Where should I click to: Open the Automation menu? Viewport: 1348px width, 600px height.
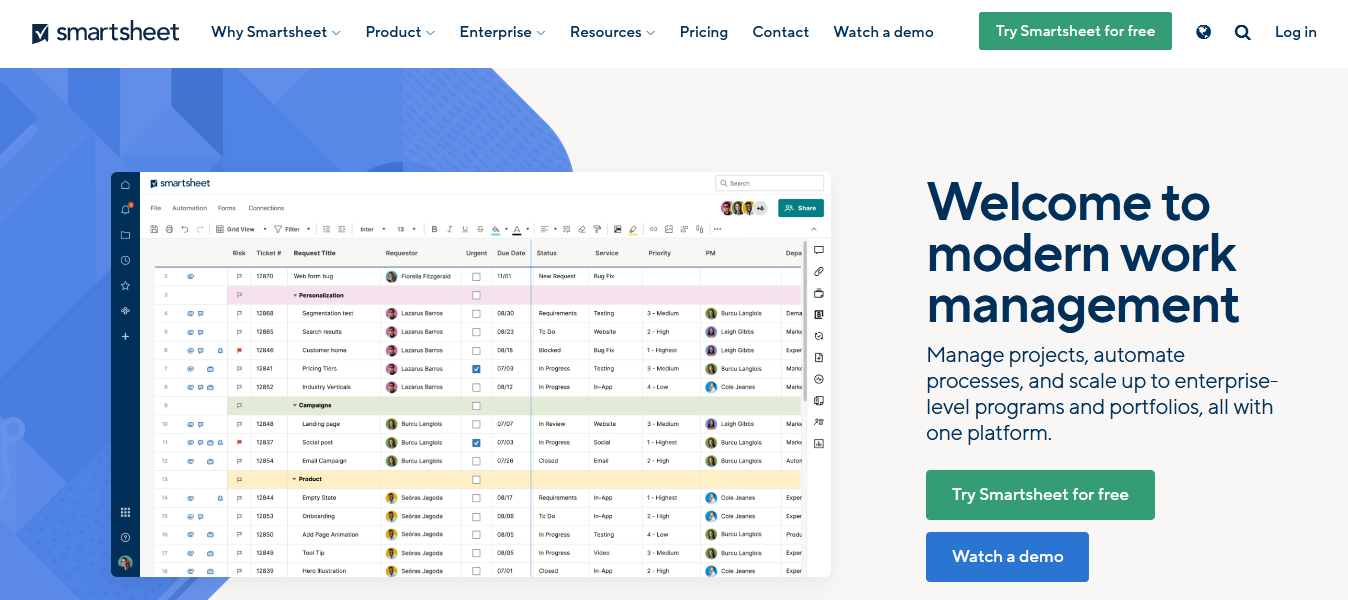click(189, 208)
